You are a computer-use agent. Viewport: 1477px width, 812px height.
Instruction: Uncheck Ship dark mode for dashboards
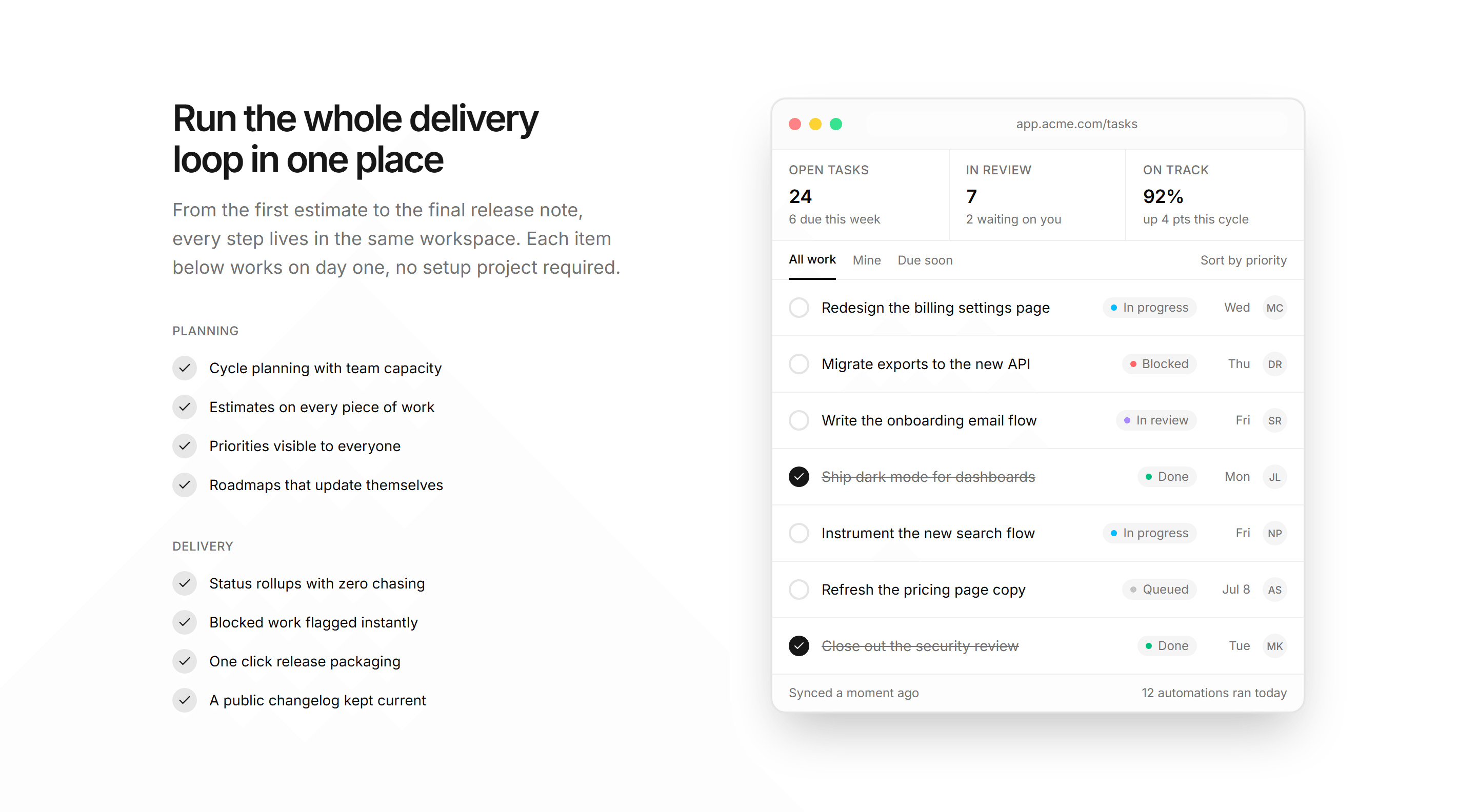[799, 477]
